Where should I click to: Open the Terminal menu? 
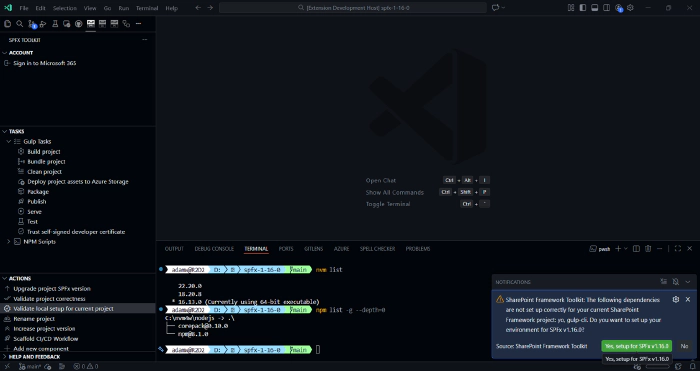147,8
